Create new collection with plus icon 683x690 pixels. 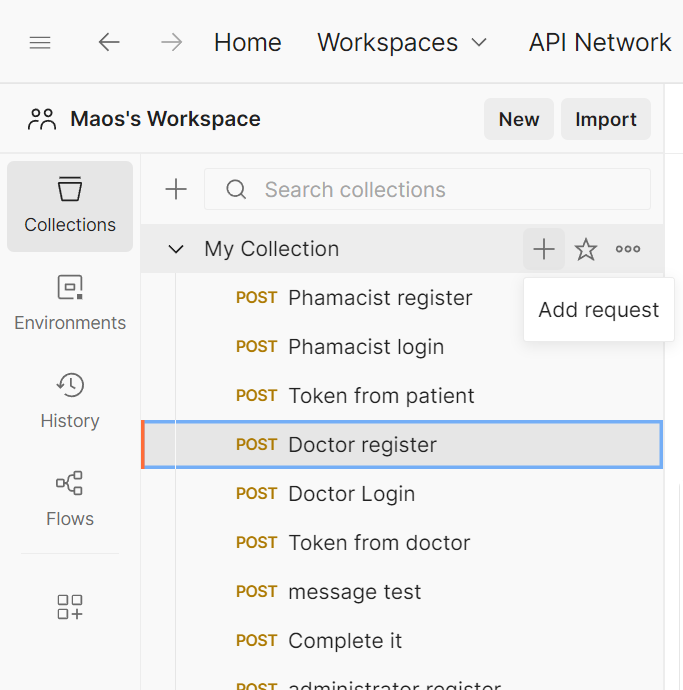coord(176,189)
